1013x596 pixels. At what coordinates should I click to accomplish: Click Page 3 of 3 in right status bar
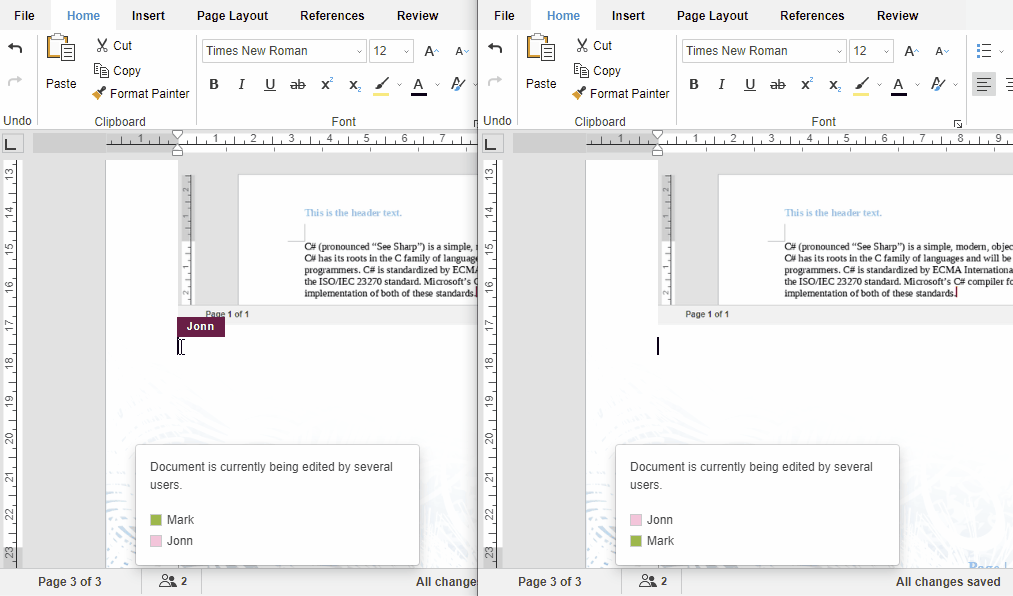tap(549, 581)
